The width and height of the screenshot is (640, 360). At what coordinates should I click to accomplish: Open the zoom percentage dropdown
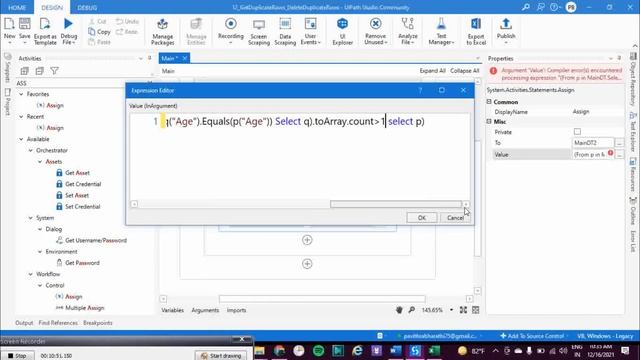coord(451,310)
